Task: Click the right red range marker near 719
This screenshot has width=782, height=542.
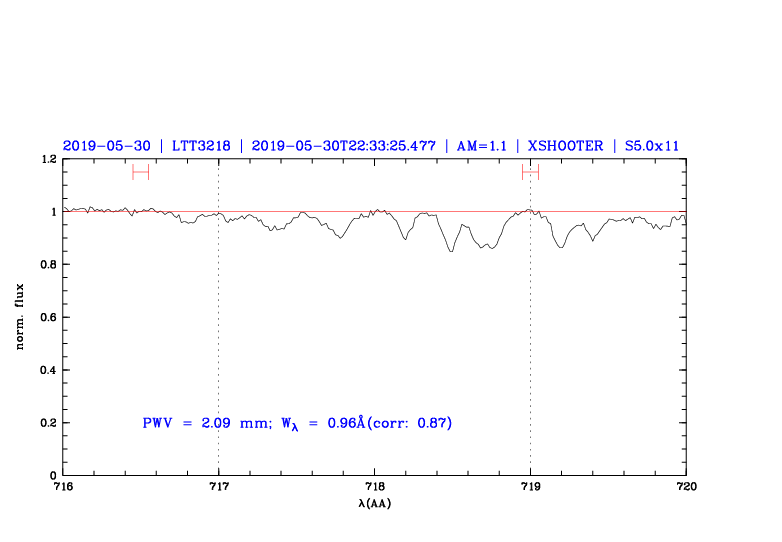Action: pos(530,172)
